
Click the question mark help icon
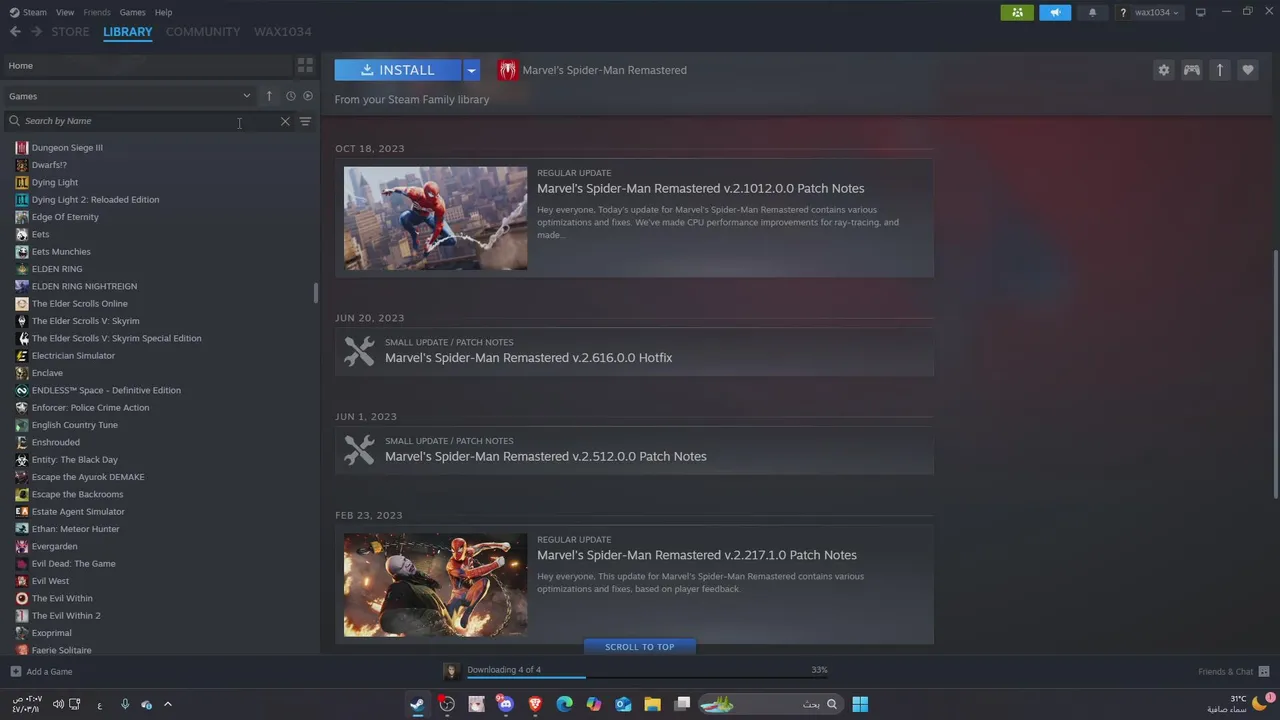(x=1123, y=13)
